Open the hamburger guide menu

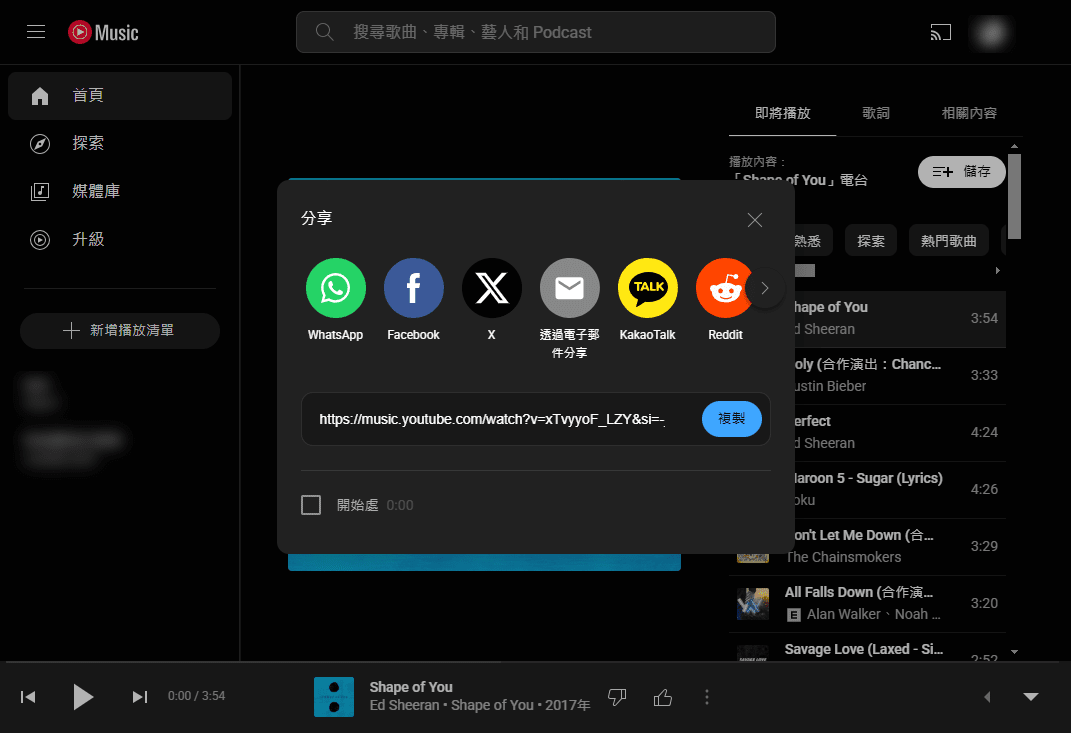(x=36, y=32)
